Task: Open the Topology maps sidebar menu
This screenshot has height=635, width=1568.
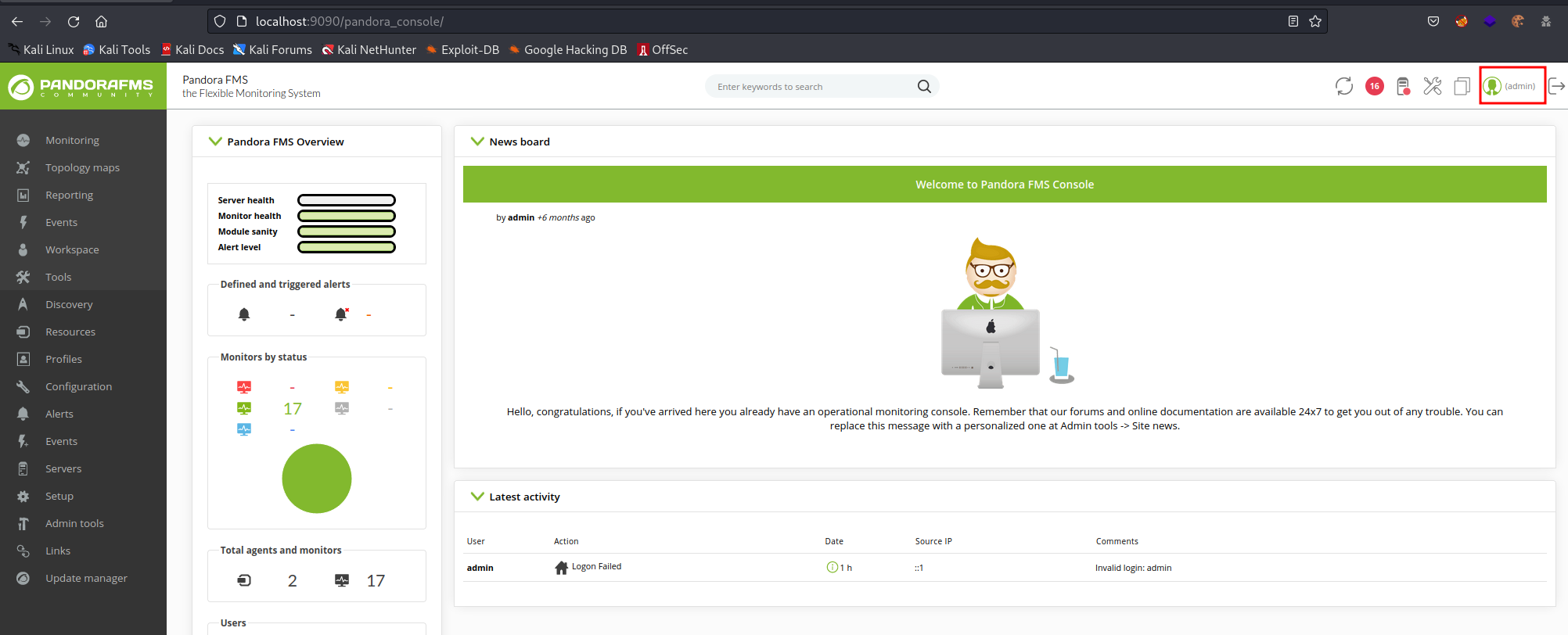Action: [x=82, y=167]
